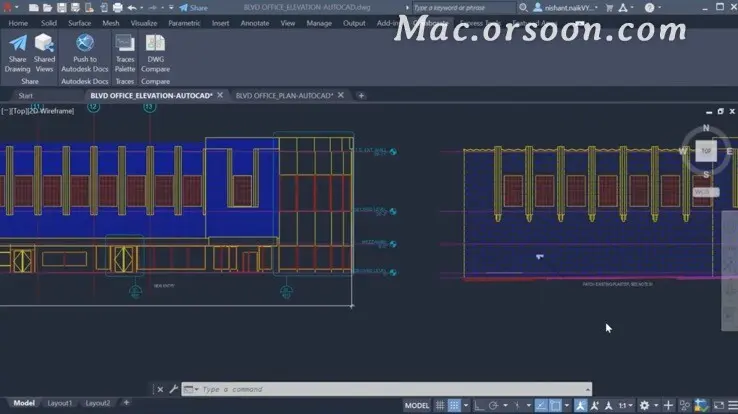The width and height of the screenshot is (738, 414).
Task: Click the Open from Web & Mobile icon
Action: [89, 8]
